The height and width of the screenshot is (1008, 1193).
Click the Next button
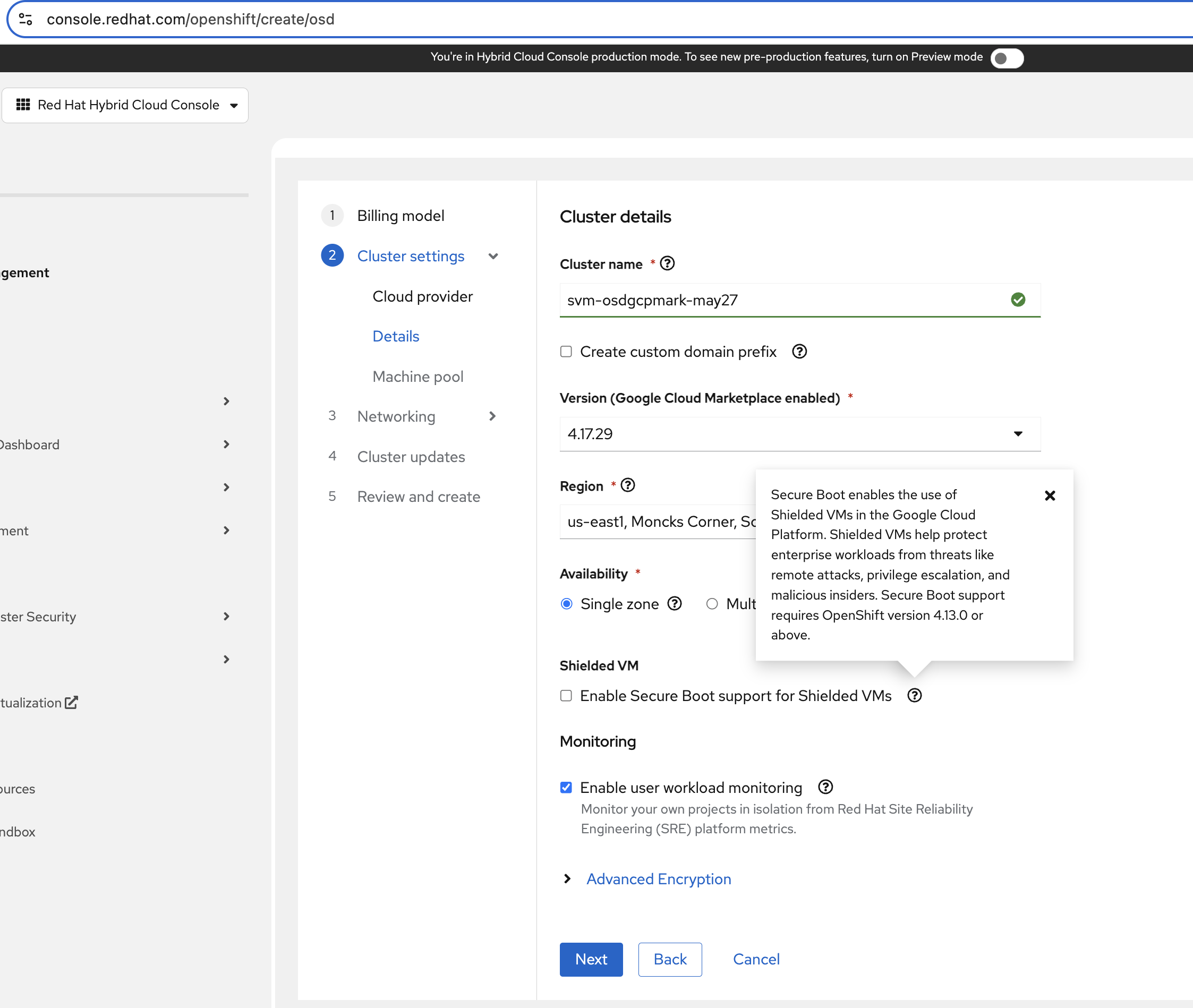coord(590,959)
